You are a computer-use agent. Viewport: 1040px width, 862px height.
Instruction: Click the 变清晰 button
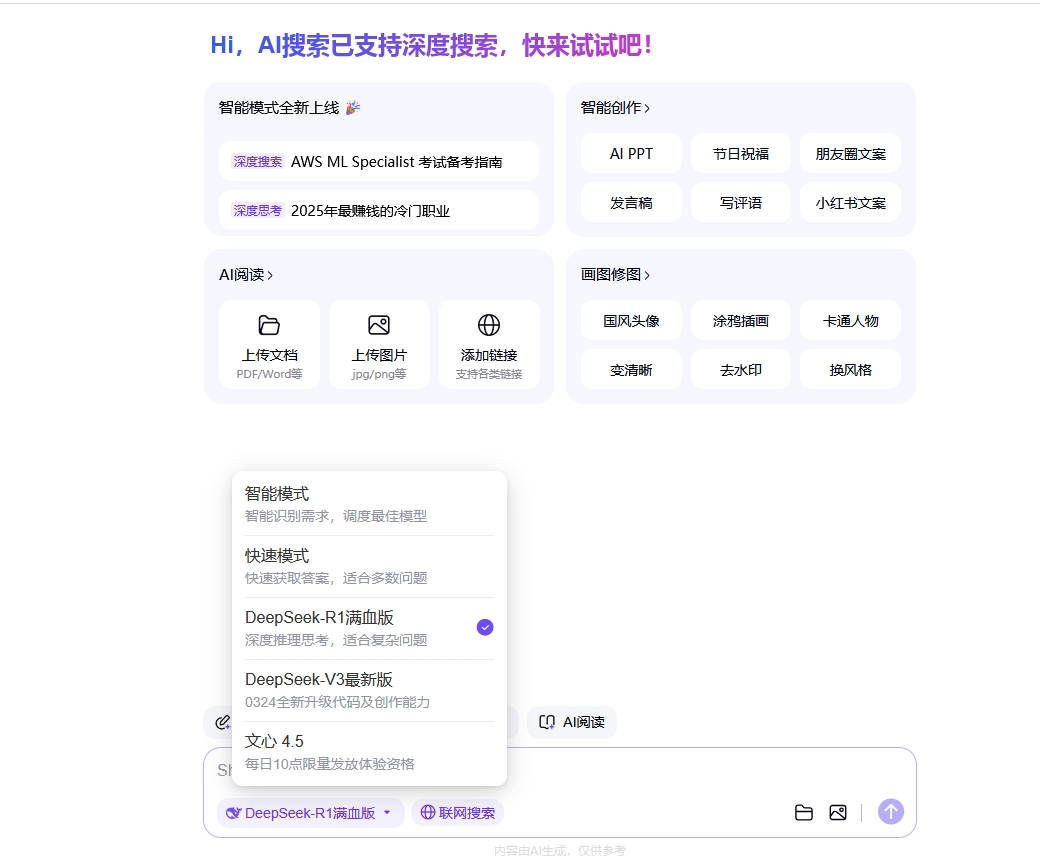(631, 370)
